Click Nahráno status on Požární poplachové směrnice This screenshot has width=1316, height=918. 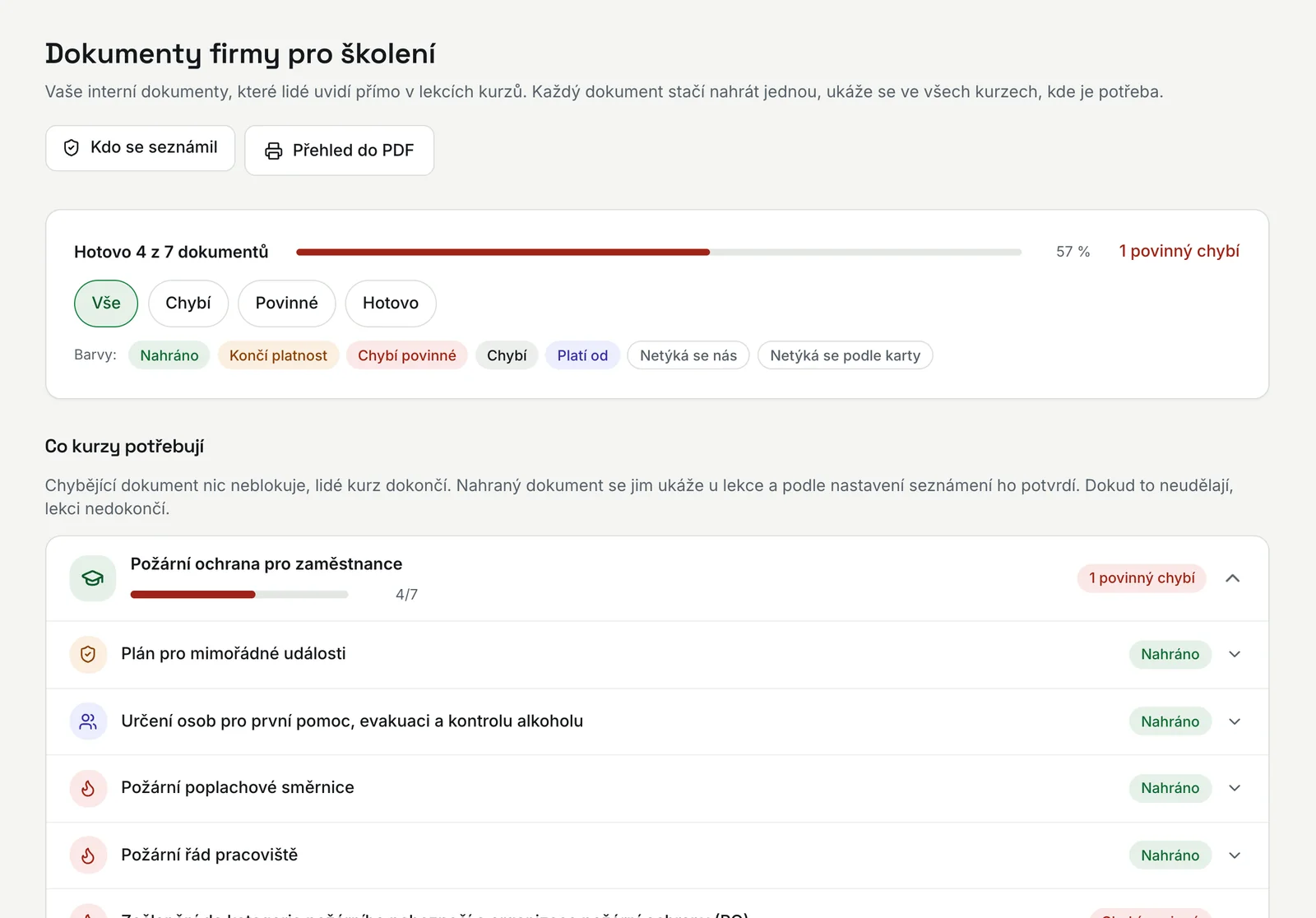pyautogui.click(x=1170, y=788)
